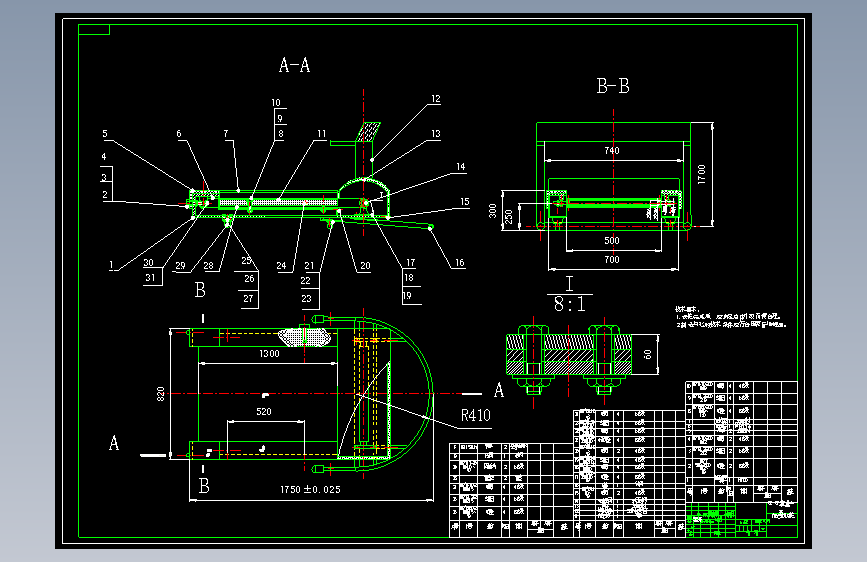Screen dimensions: 867x562
Task: Click part callout number 21
Action: coord(309,266)
